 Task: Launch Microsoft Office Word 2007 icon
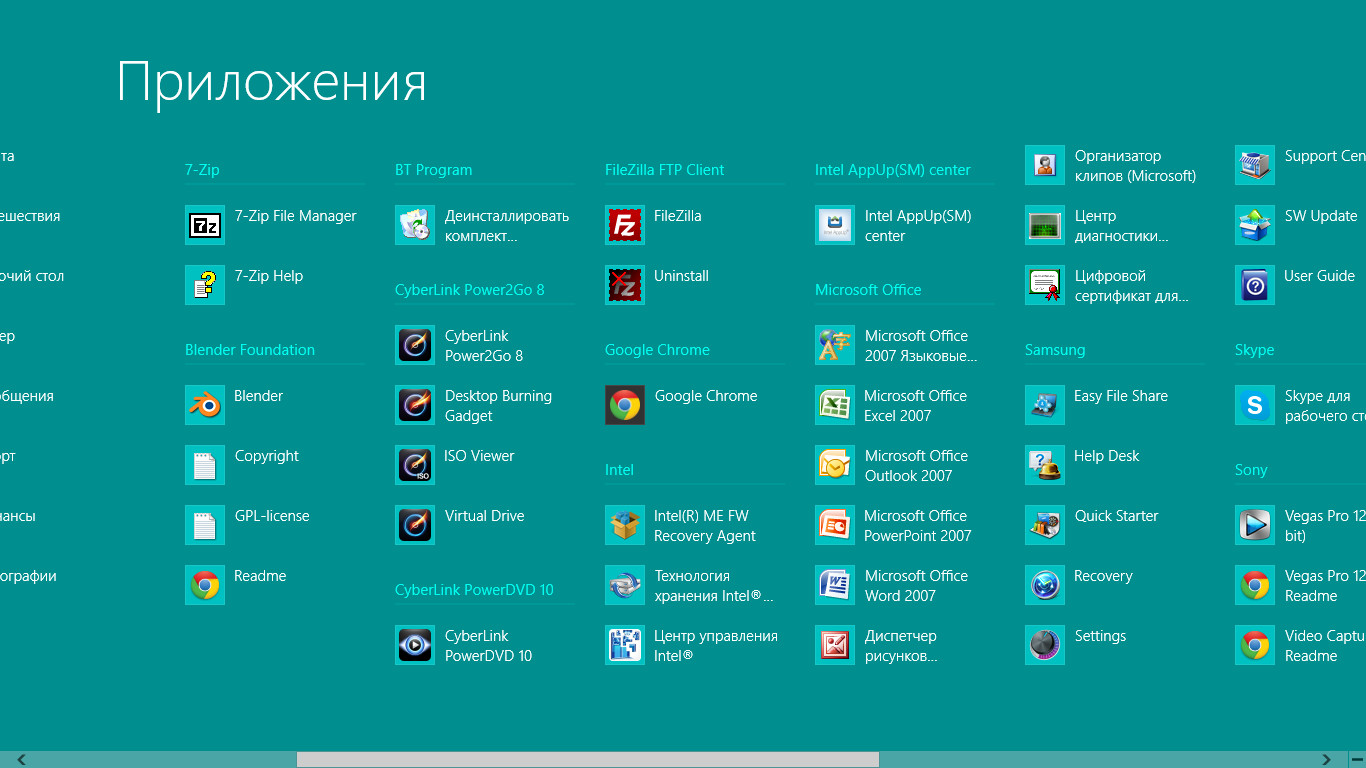point(835,585)
